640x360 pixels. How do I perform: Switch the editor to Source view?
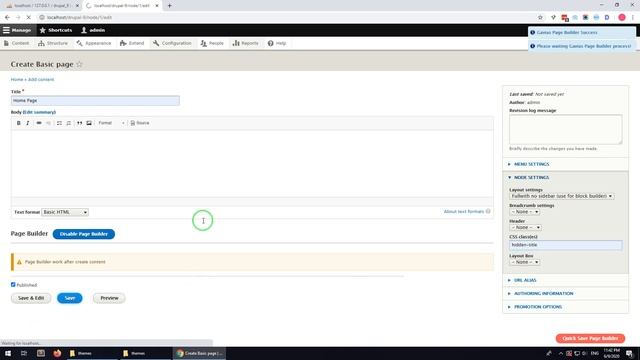140,123
